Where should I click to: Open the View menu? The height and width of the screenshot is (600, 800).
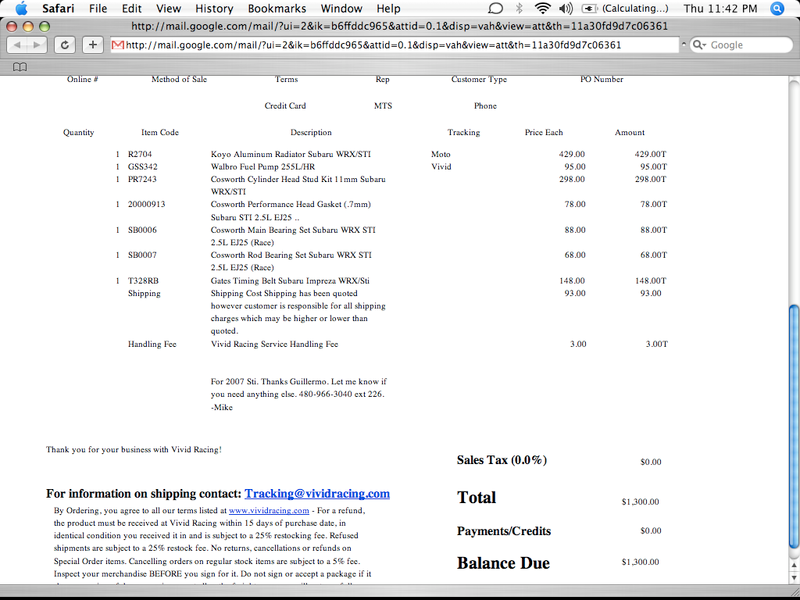[168, 9]
